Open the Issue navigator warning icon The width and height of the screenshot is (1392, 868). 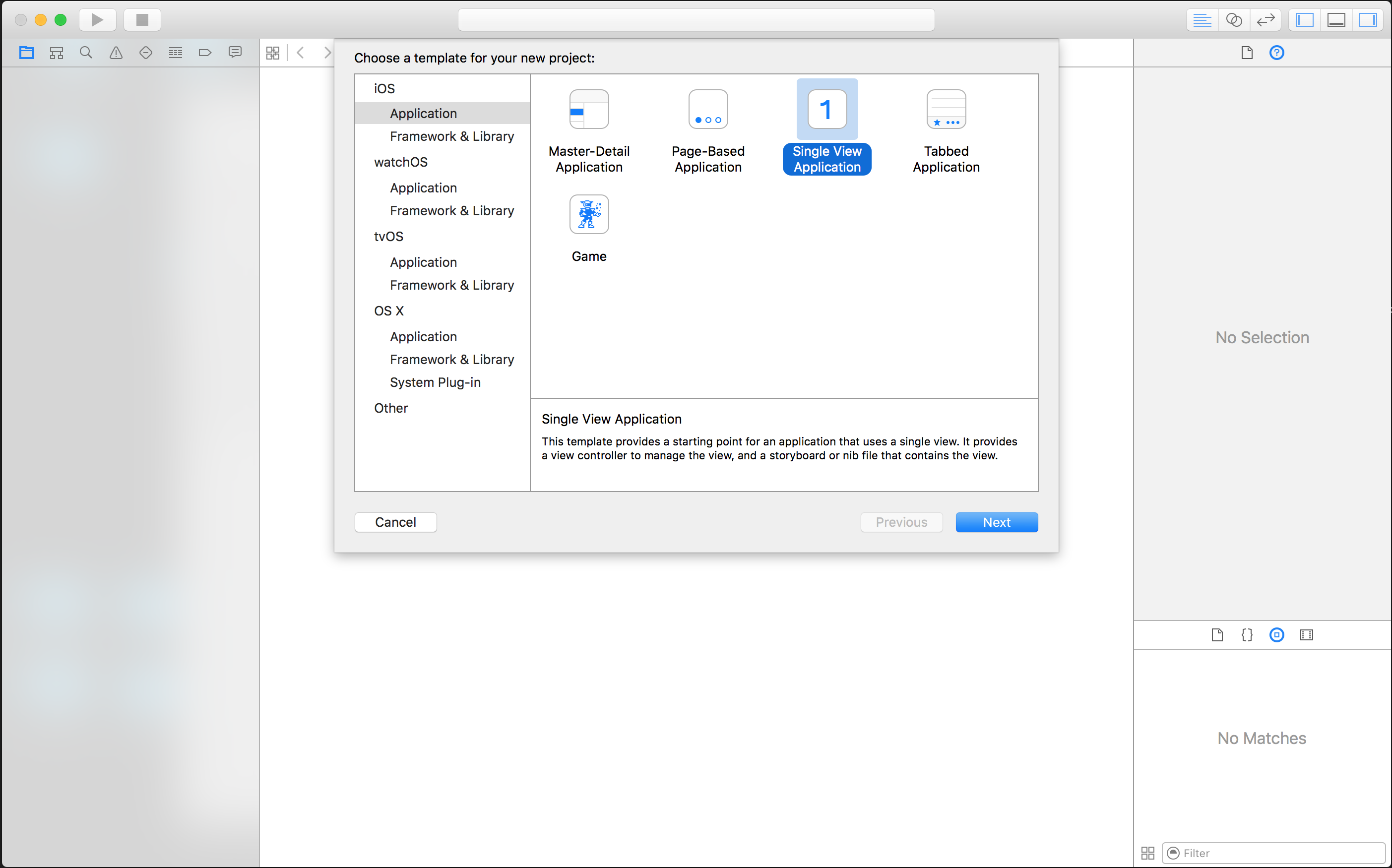[x=116, y=53]
